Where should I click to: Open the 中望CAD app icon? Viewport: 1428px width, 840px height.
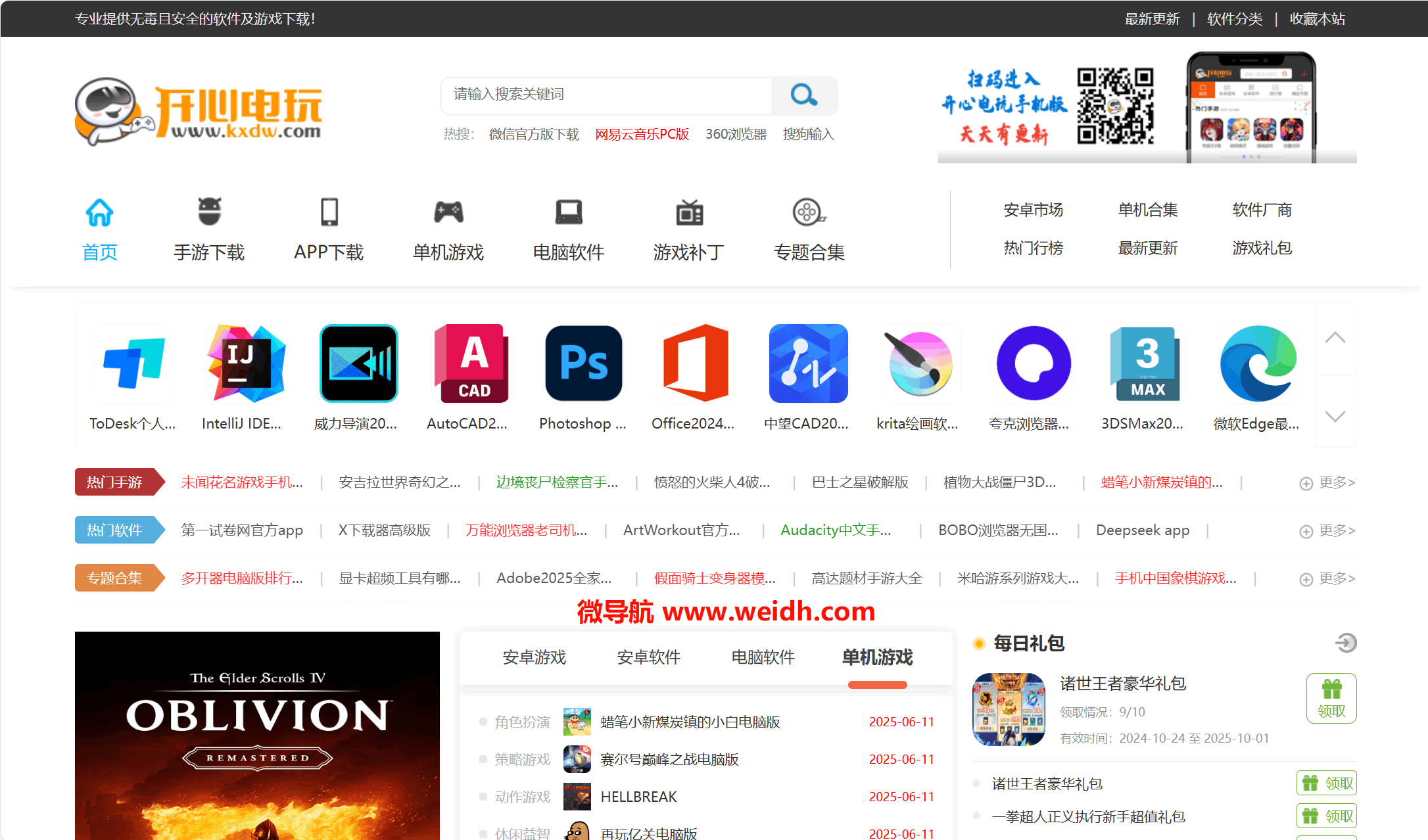(808, 363)
